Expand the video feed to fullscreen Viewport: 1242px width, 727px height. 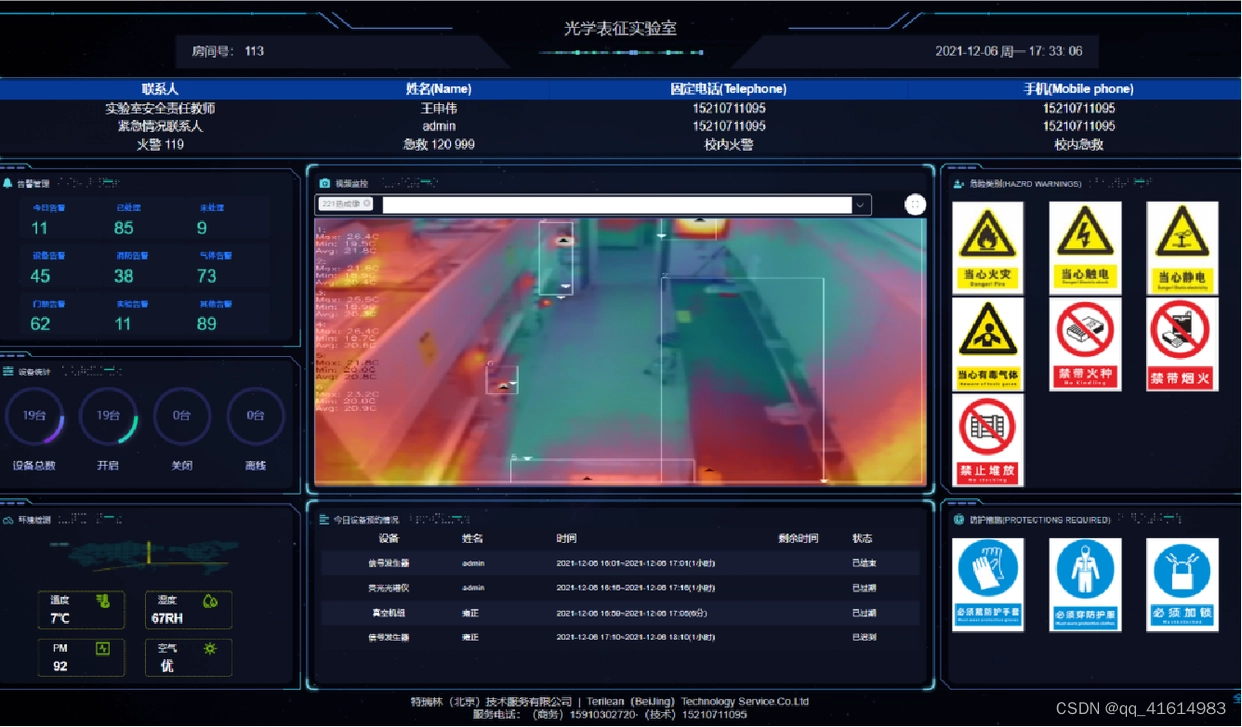pos(915,204)
